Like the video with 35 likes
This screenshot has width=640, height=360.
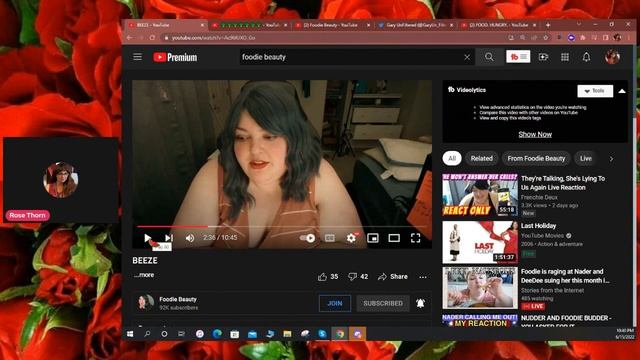pyautogui.click(x=328, y=277)
